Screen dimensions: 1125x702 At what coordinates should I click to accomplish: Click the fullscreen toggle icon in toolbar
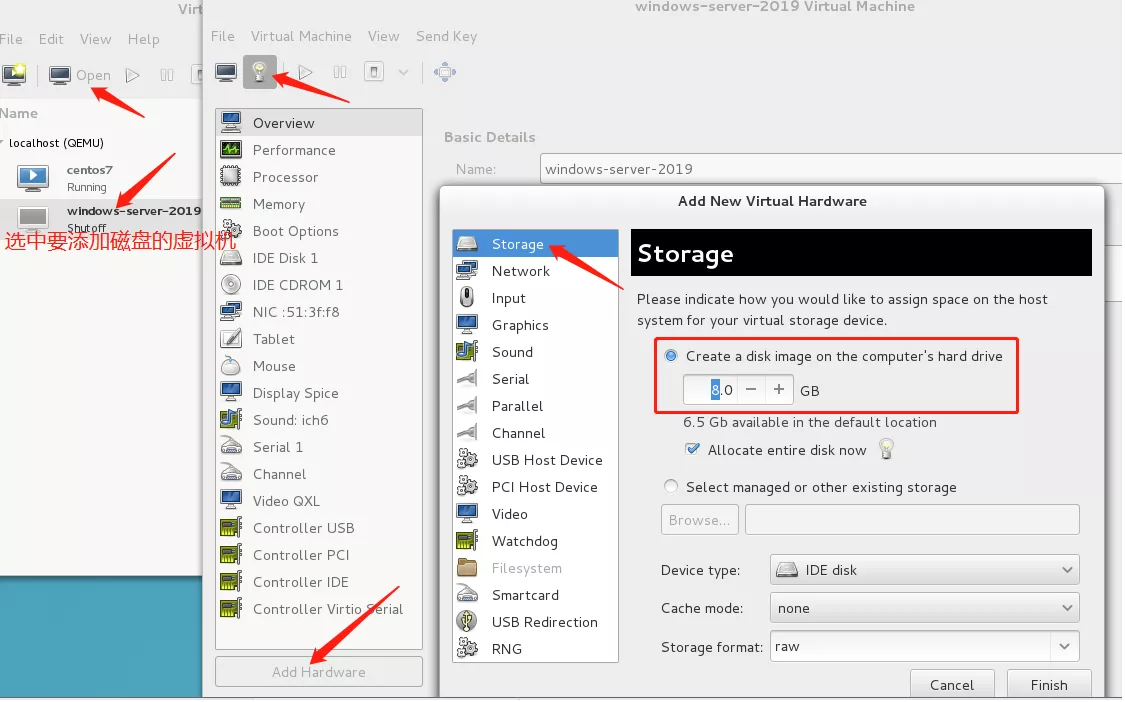445,72
